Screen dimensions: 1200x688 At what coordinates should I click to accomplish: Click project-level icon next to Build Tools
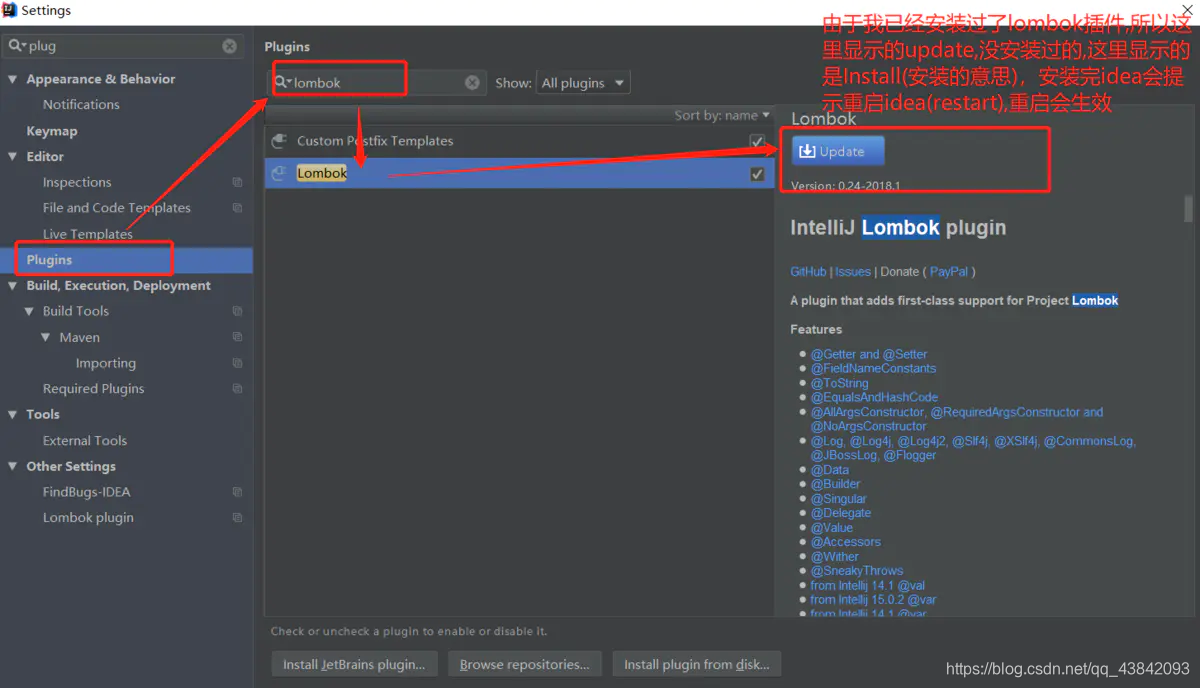(x=237, y=312)
